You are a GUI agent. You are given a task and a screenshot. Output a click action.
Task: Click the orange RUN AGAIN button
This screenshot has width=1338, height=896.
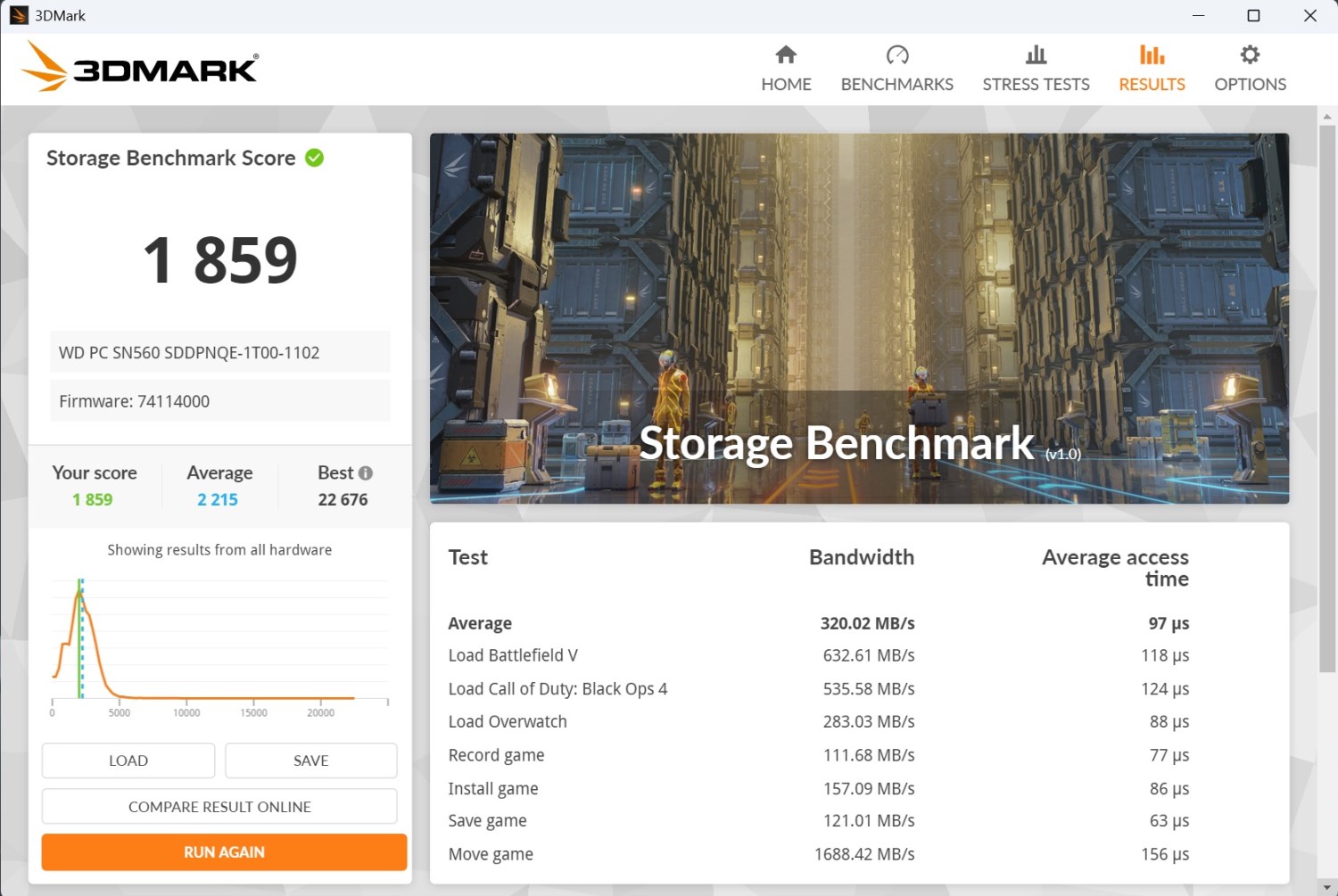(224, 852)
